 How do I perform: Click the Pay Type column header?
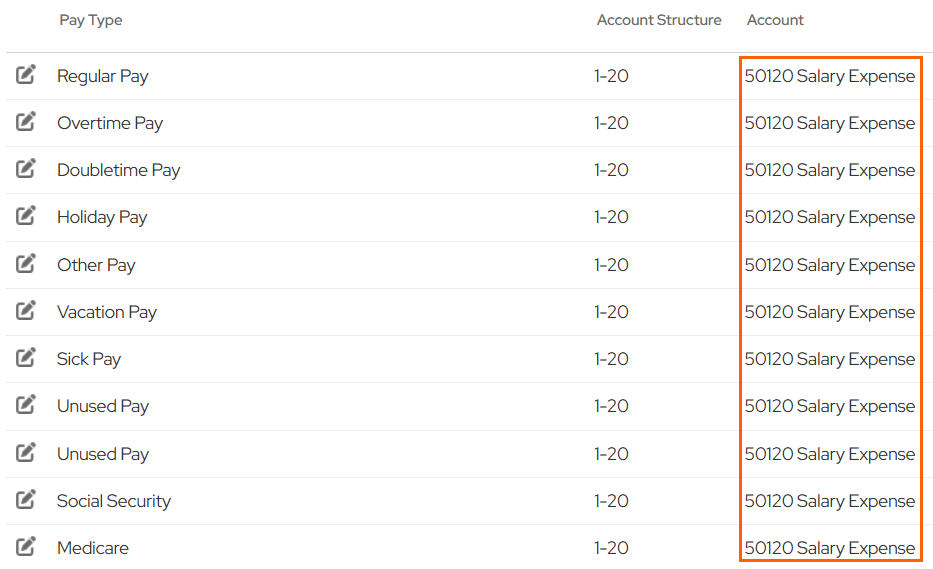tap(91, 20)
